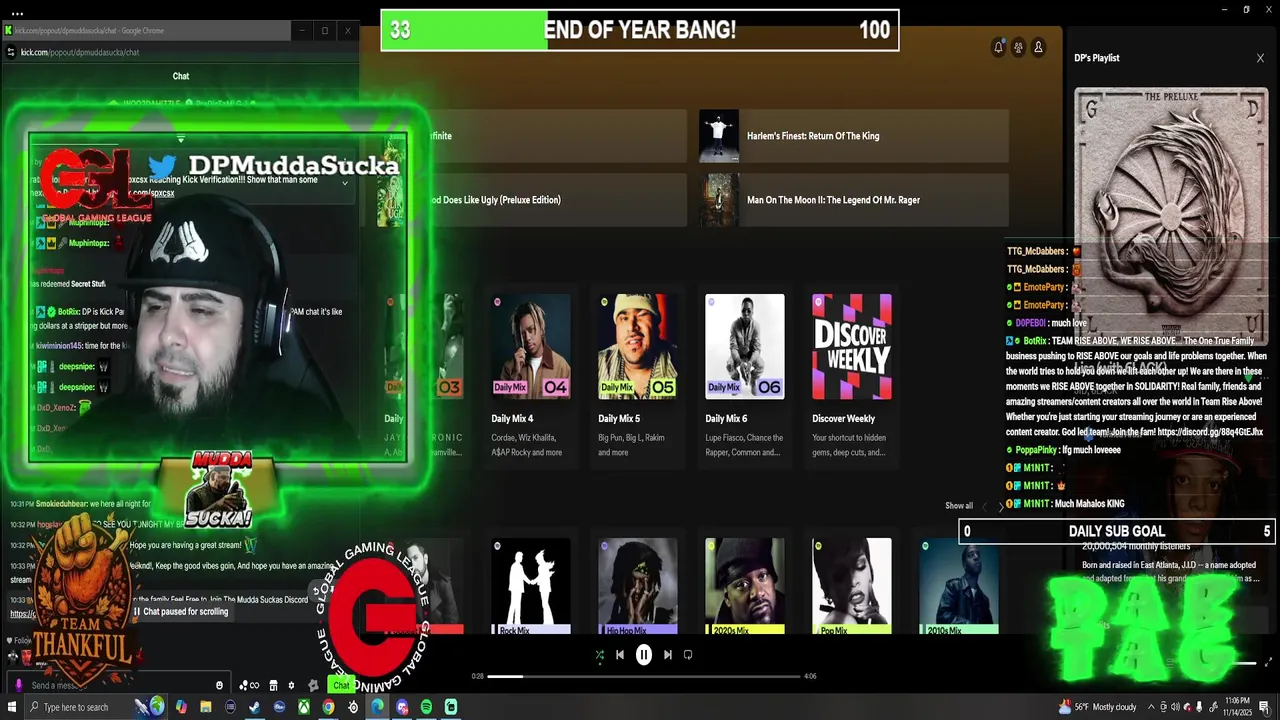Open the 2020s Mix cover
Screen dimensions: 1280x720
pos(744,586)
